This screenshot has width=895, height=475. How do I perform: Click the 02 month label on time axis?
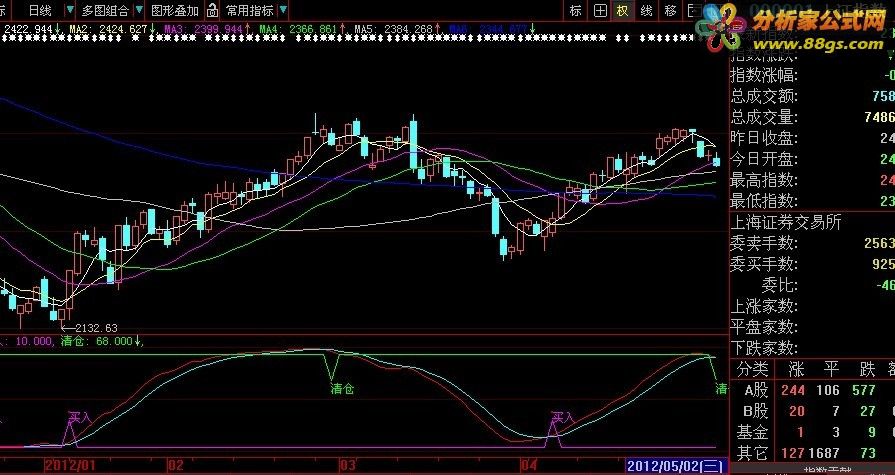176,465
